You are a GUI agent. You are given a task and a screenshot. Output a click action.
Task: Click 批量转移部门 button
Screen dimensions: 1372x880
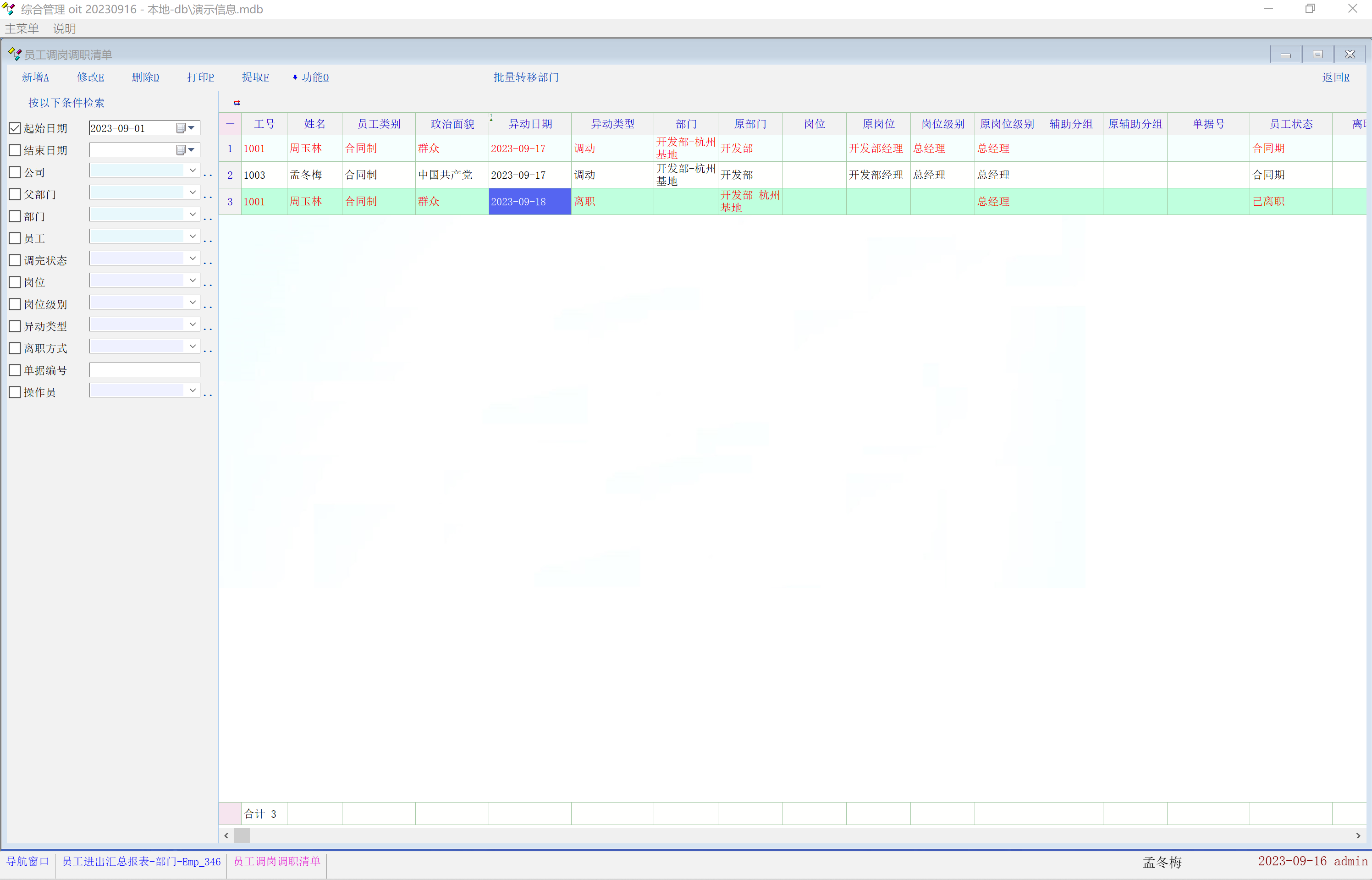tap(526, 77)
